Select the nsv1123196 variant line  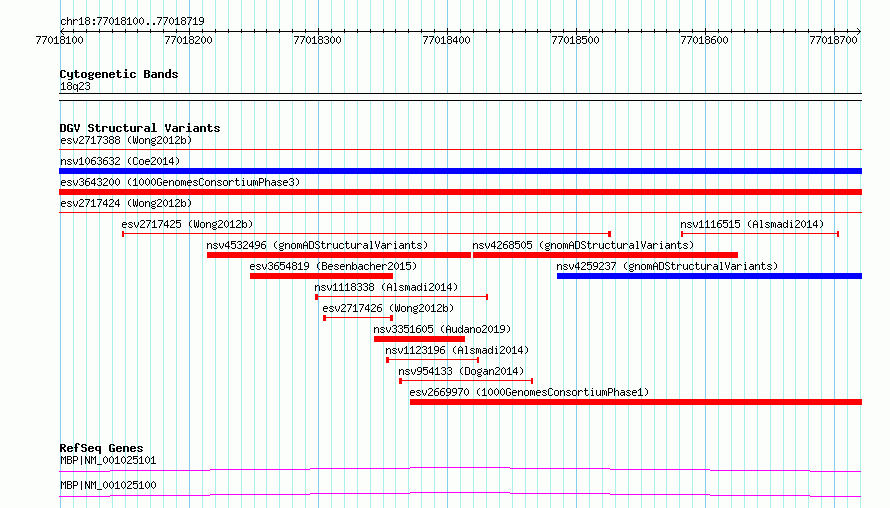[433, 360]
